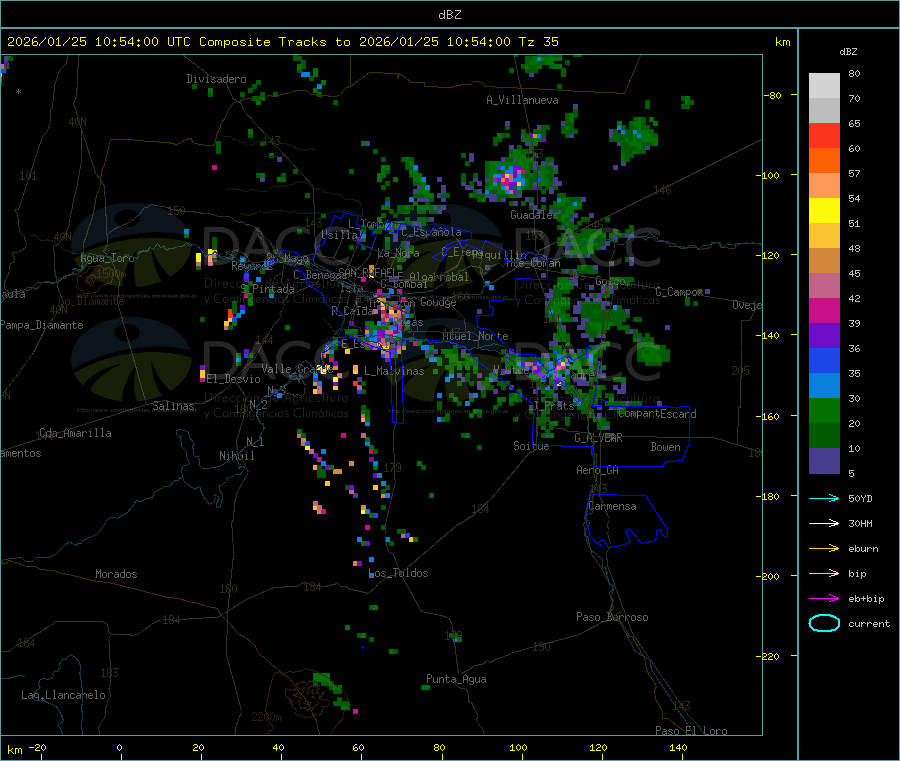
Task: Click the Salinas map label
Action: [173, 406]
